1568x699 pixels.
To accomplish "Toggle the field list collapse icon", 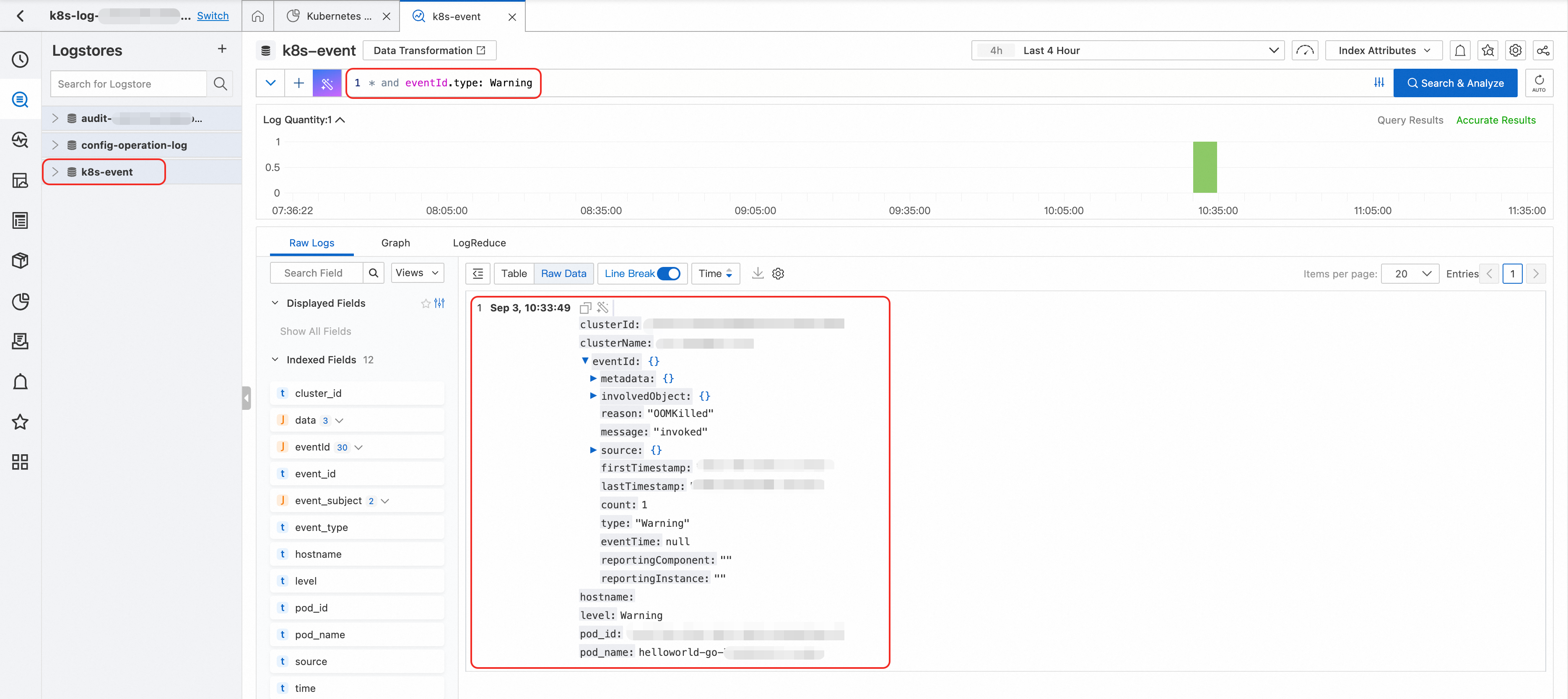I will [x=478, y=274].
